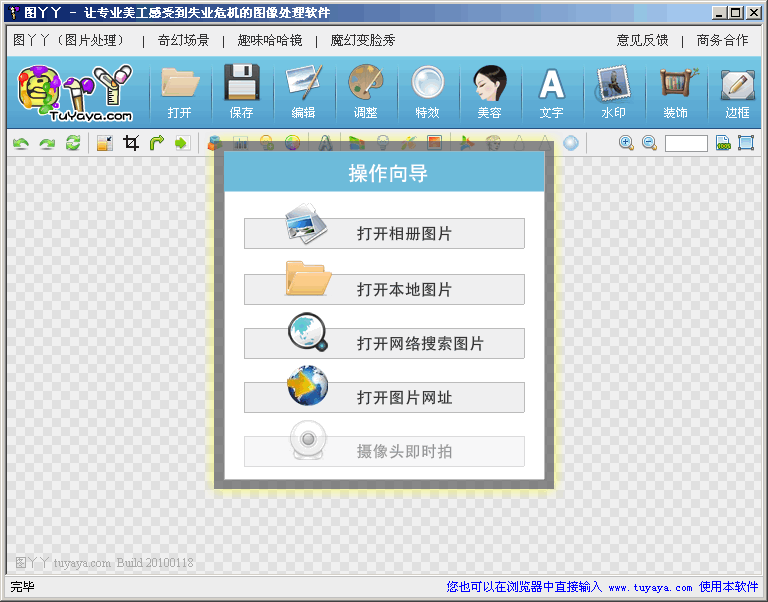Open the 调整 (Adjust) palette tool

point(365,92)
